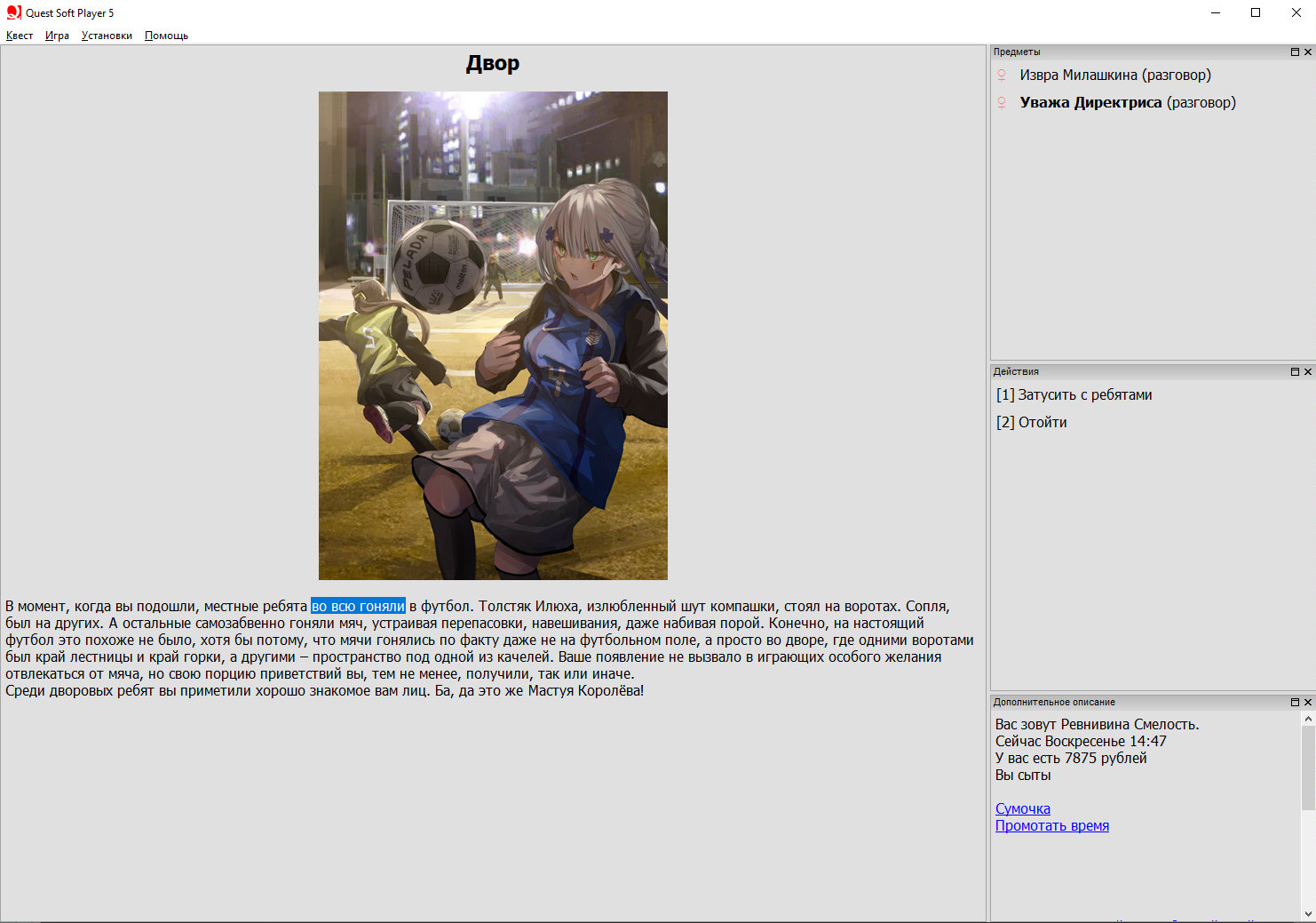
Task: Close the Дополнительное описание panel
Action: tap(1308, 703)
